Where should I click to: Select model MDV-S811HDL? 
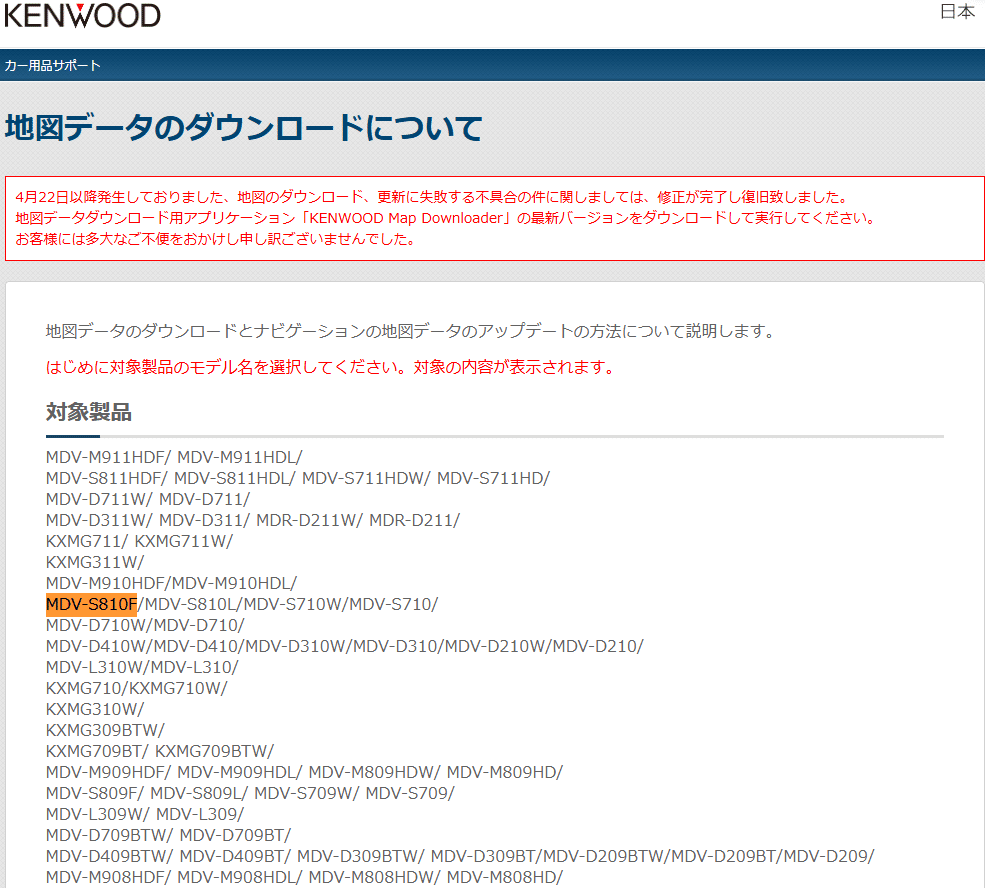pyautogui.click(x=232, y=478)
